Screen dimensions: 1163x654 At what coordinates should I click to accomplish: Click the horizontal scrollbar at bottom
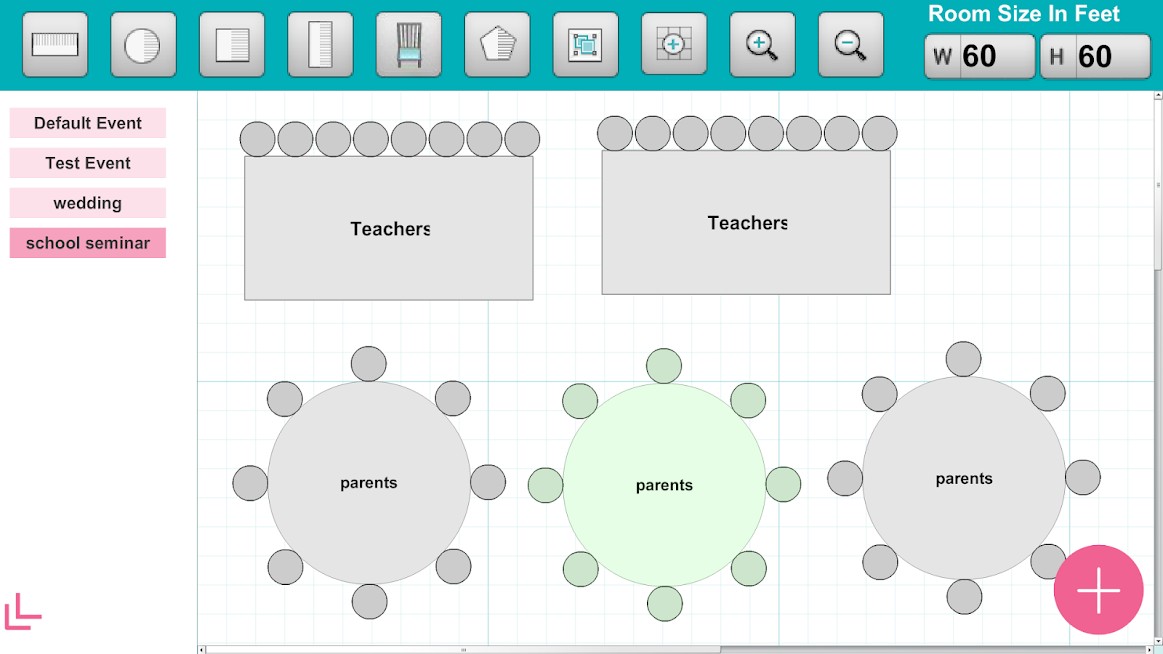coord(462,649)
